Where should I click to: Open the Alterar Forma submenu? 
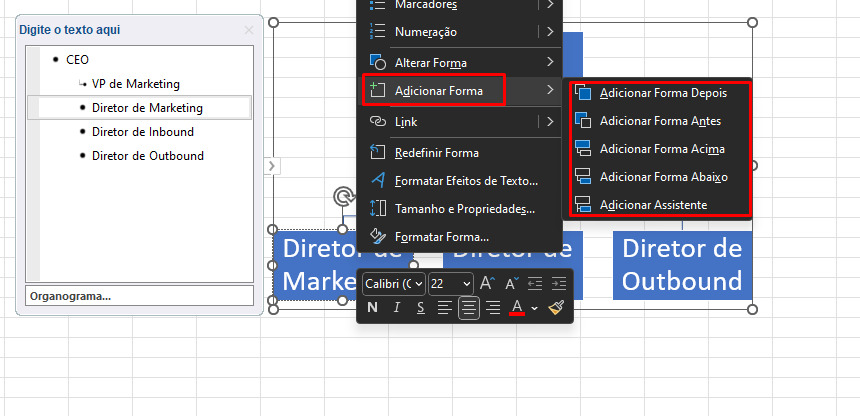click(x=460, y=63)
